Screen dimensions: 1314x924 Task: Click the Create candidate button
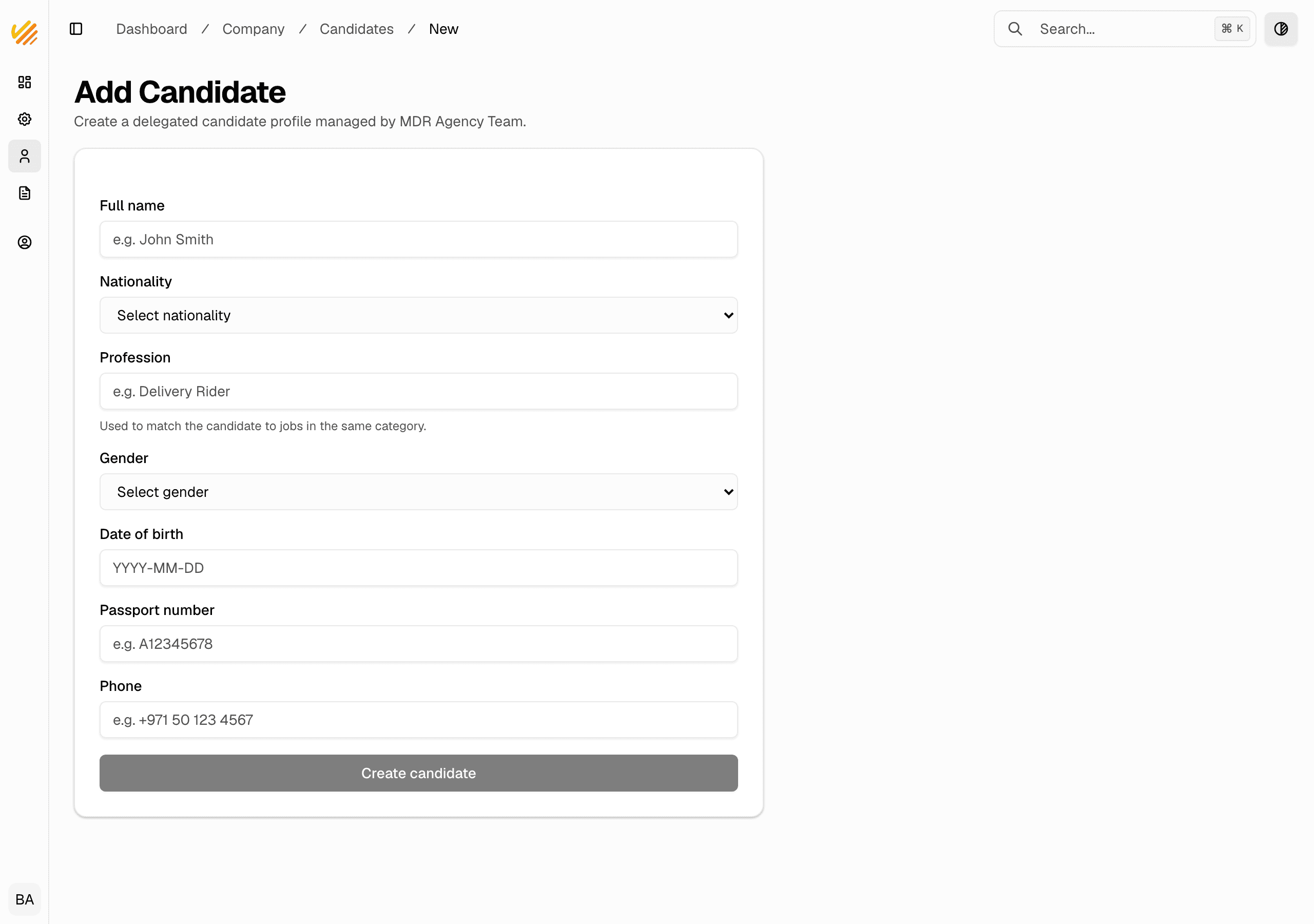point(418,773)
